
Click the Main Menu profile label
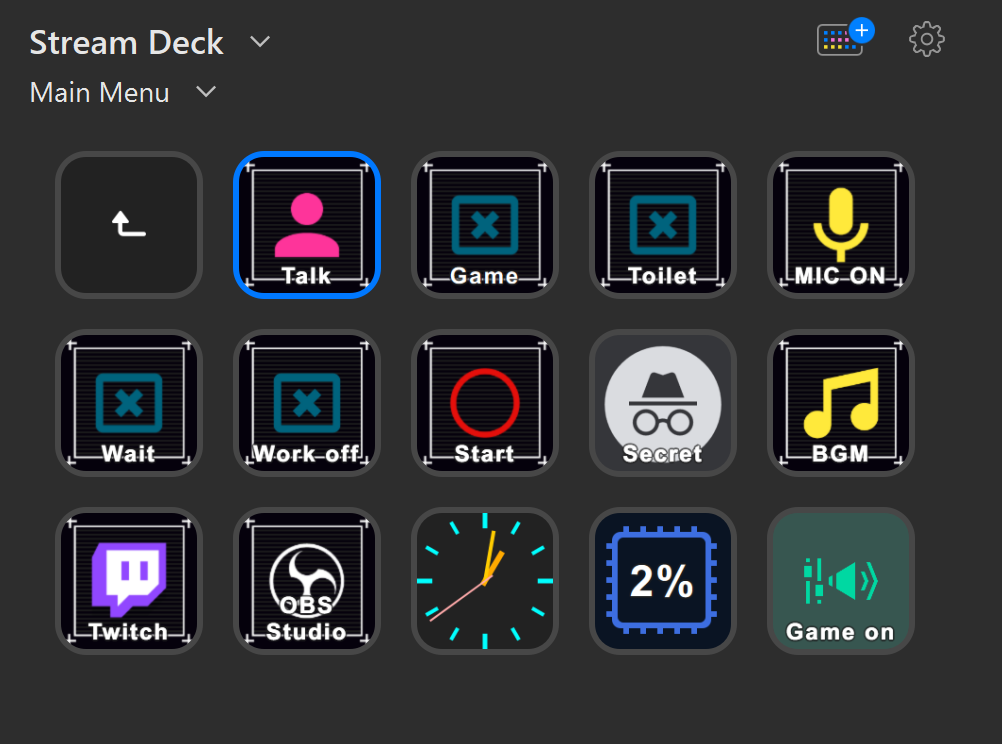[100, 93]
